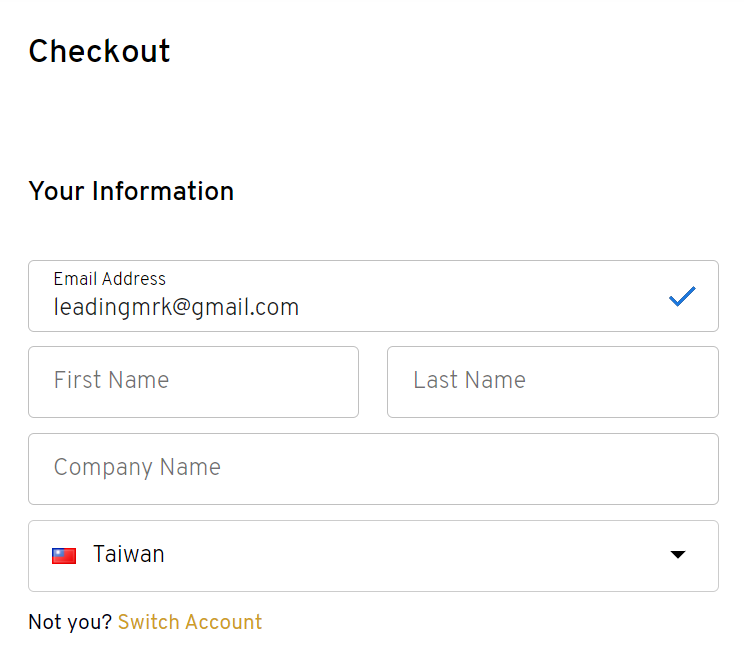Click the 'Not you?' prompt text
The image size is (744, 656).
click(x=70, y=622)
